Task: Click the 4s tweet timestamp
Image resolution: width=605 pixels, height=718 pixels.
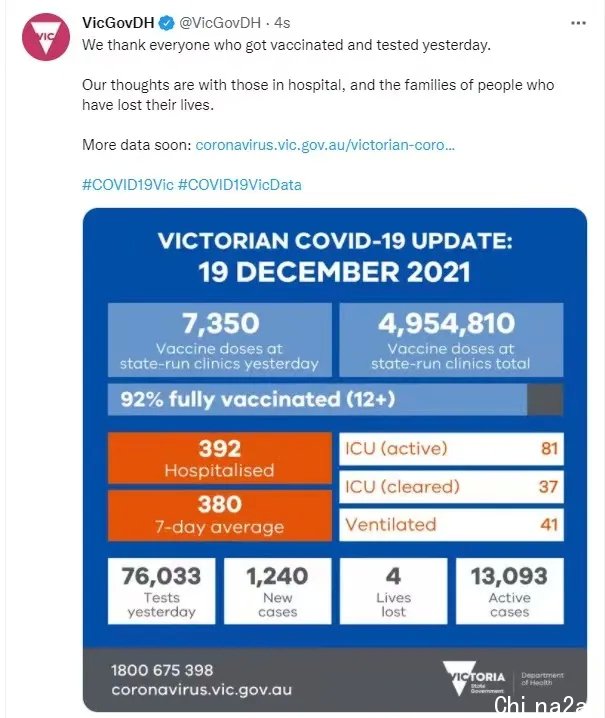Action: pos(282,23)
